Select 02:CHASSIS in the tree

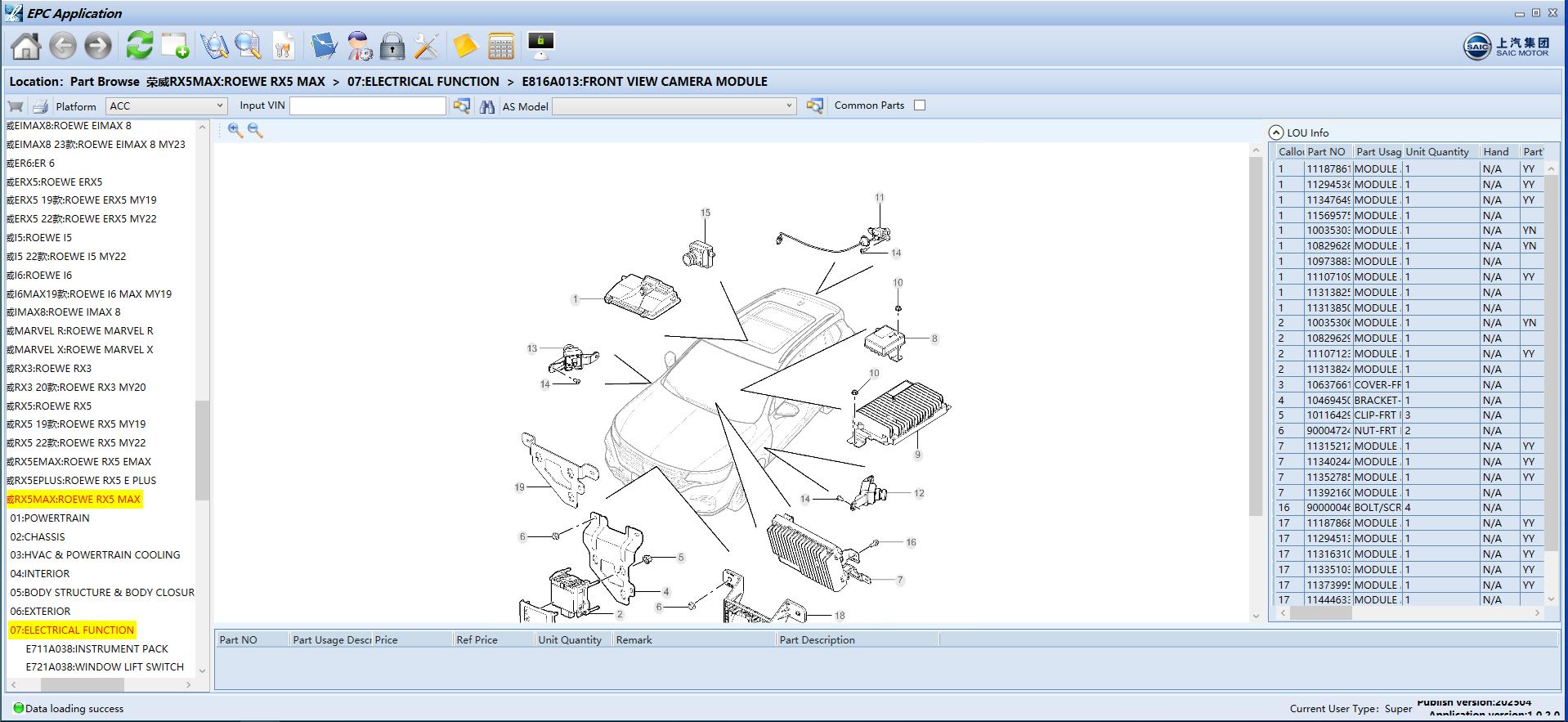pyautogui.click(x=38, y=536)
